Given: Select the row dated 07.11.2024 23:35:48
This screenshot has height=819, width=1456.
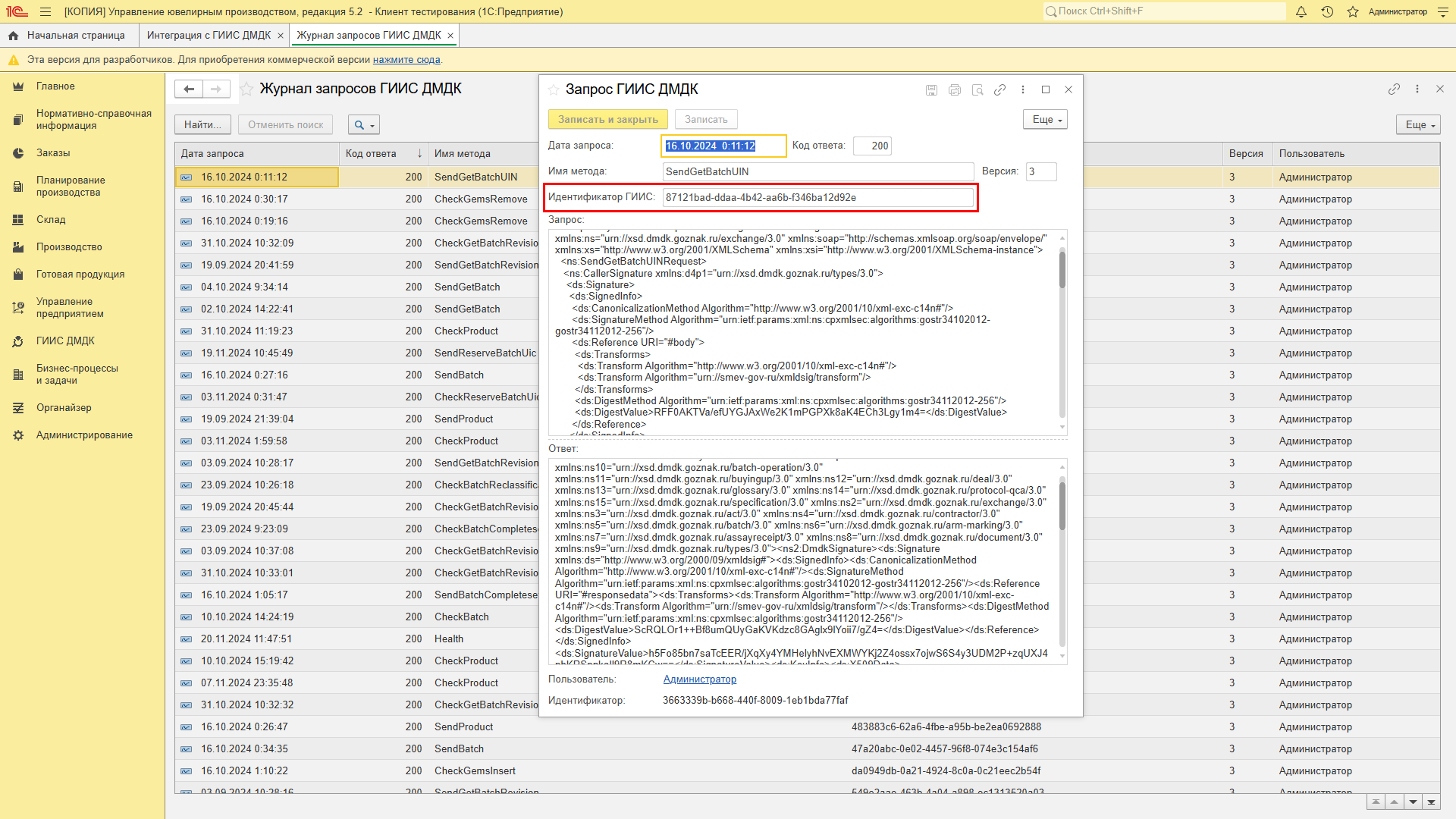Looking at the screenshot, I should coord(356,682).
